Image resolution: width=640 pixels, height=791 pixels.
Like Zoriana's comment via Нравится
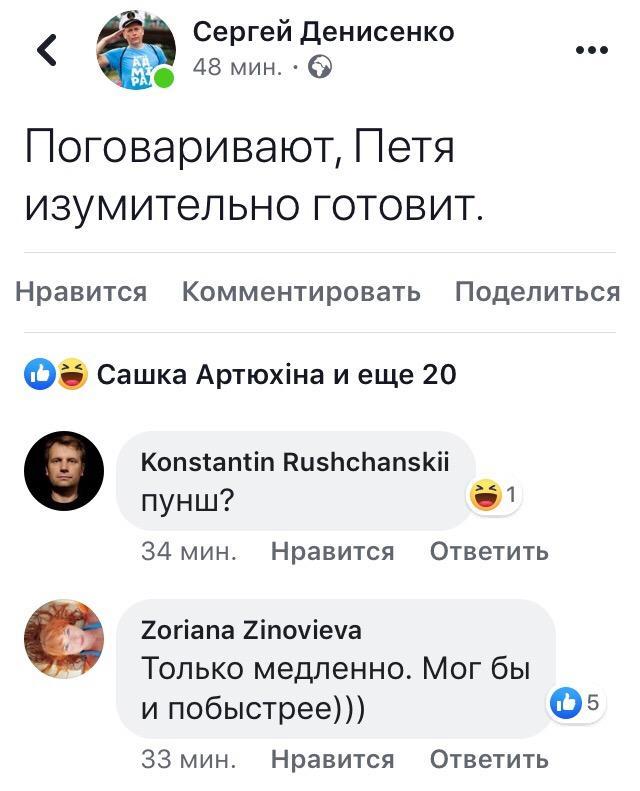(332, 759)
